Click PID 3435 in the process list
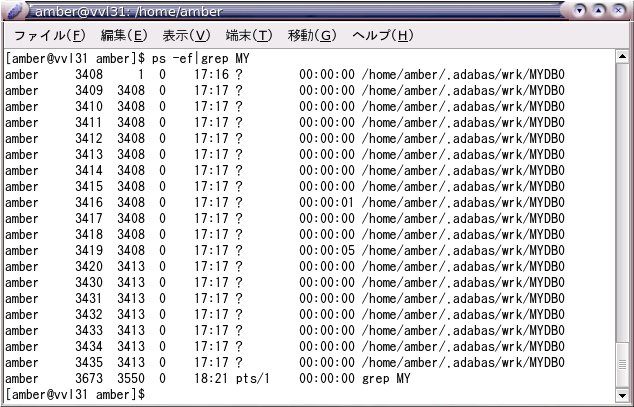The image size is (634, 407). pos(89,363)
